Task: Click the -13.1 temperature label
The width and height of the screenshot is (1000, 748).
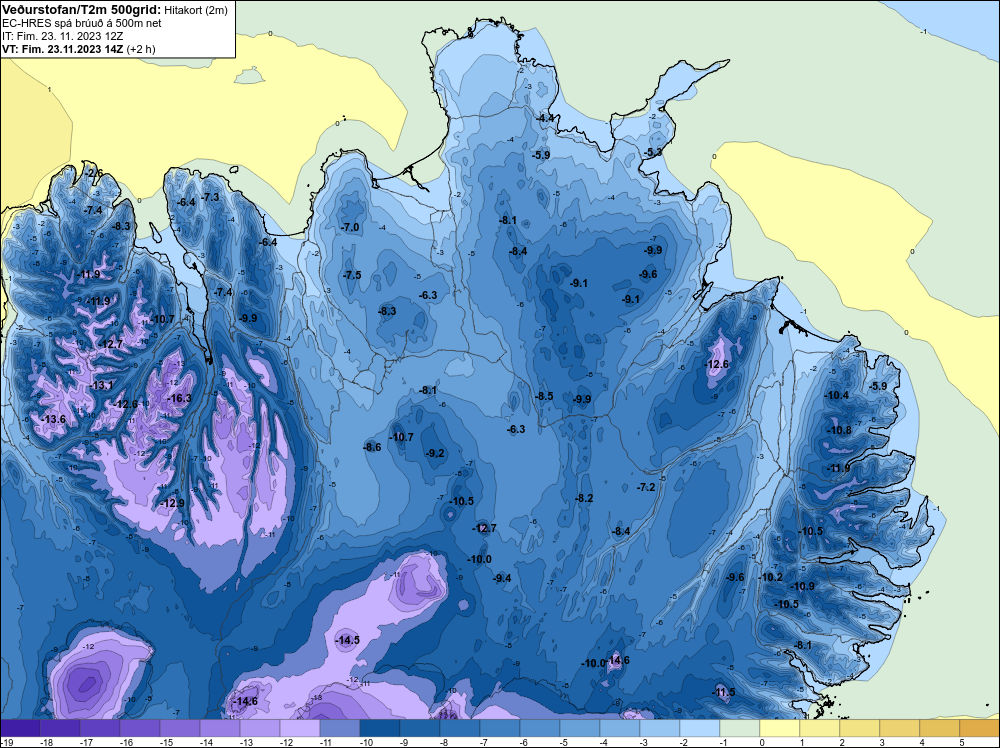Action: tap(101, 385)
